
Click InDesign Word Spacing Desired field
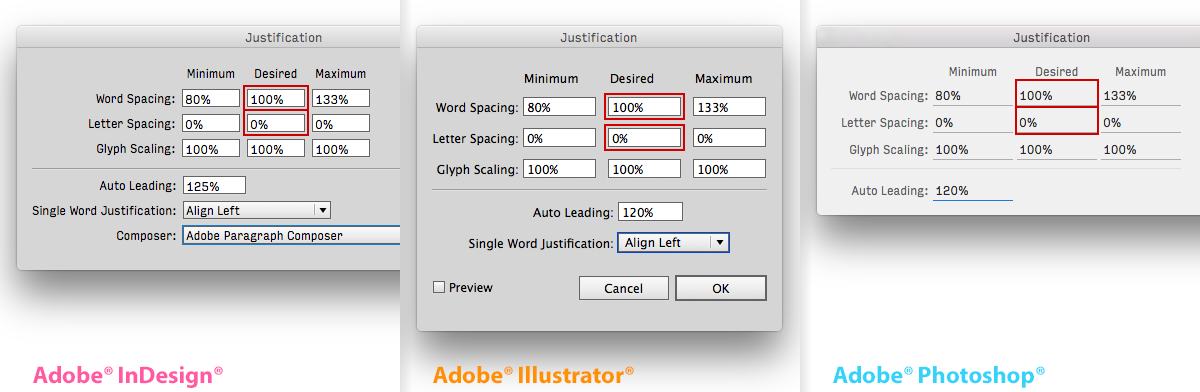[x=276, y=98]
